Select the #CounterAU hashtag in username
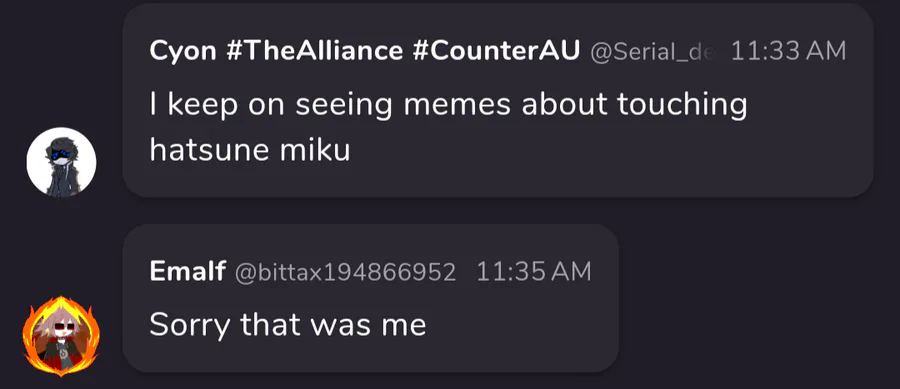 pyautogui.click(x=496, y=52)
